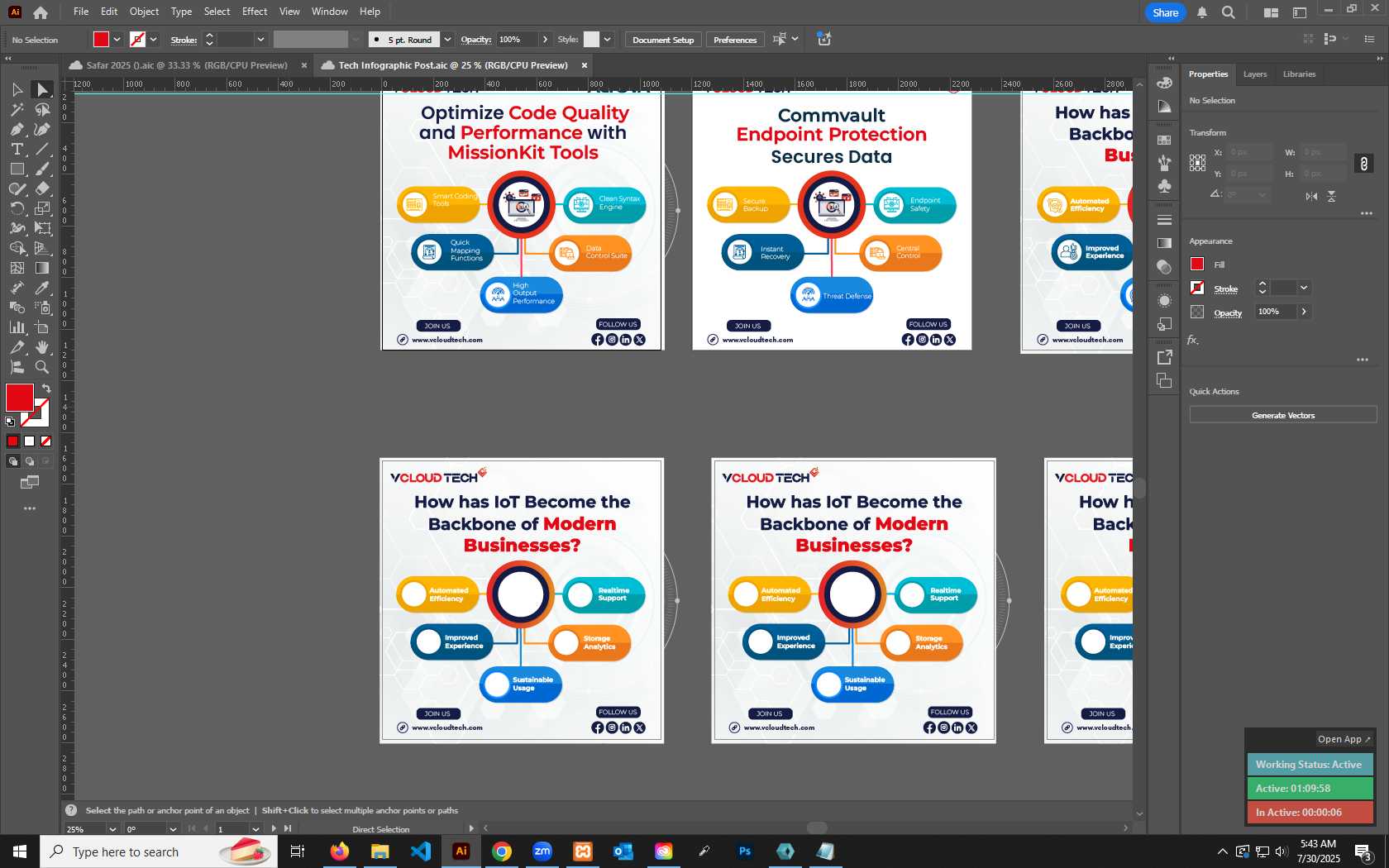Viewport: 1389px width, 868px height.
Task: Select the Hand tool
Action: point(42,347)
